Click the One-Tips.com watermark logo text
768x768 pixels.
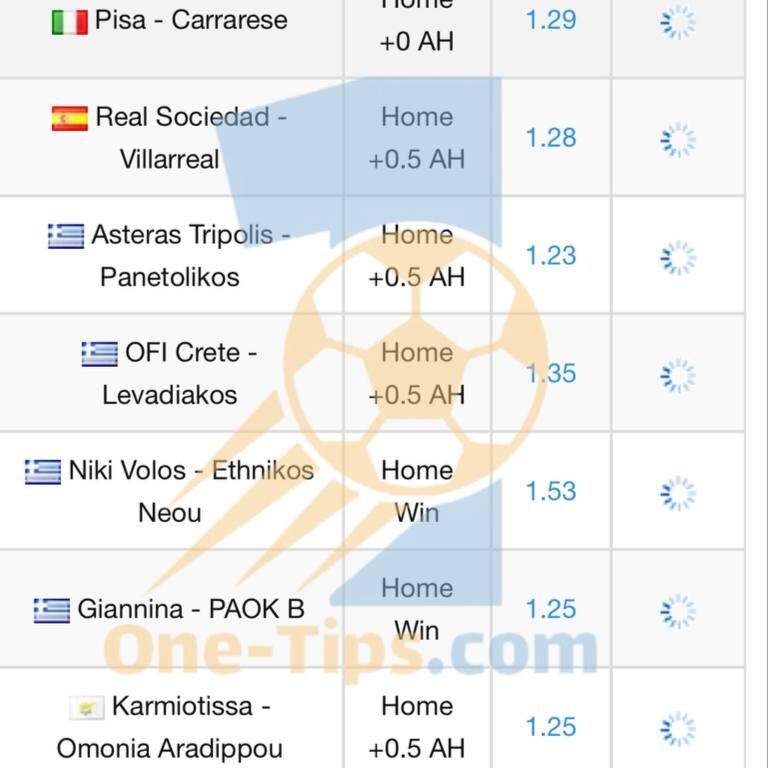coord(350,652)
